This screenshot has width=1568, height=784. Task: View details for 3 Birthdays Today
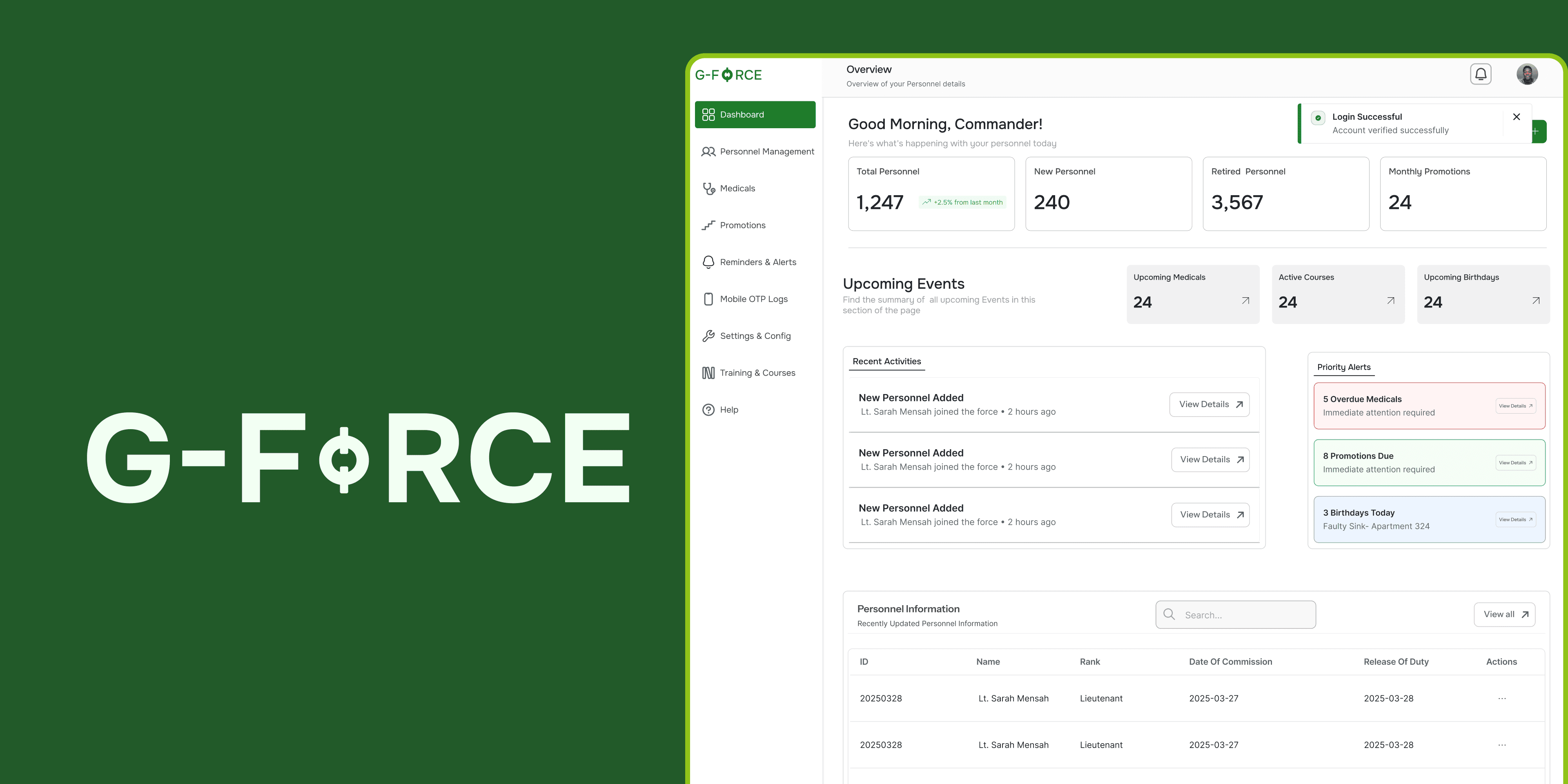pyautogui.click(x=1516, y=519)
